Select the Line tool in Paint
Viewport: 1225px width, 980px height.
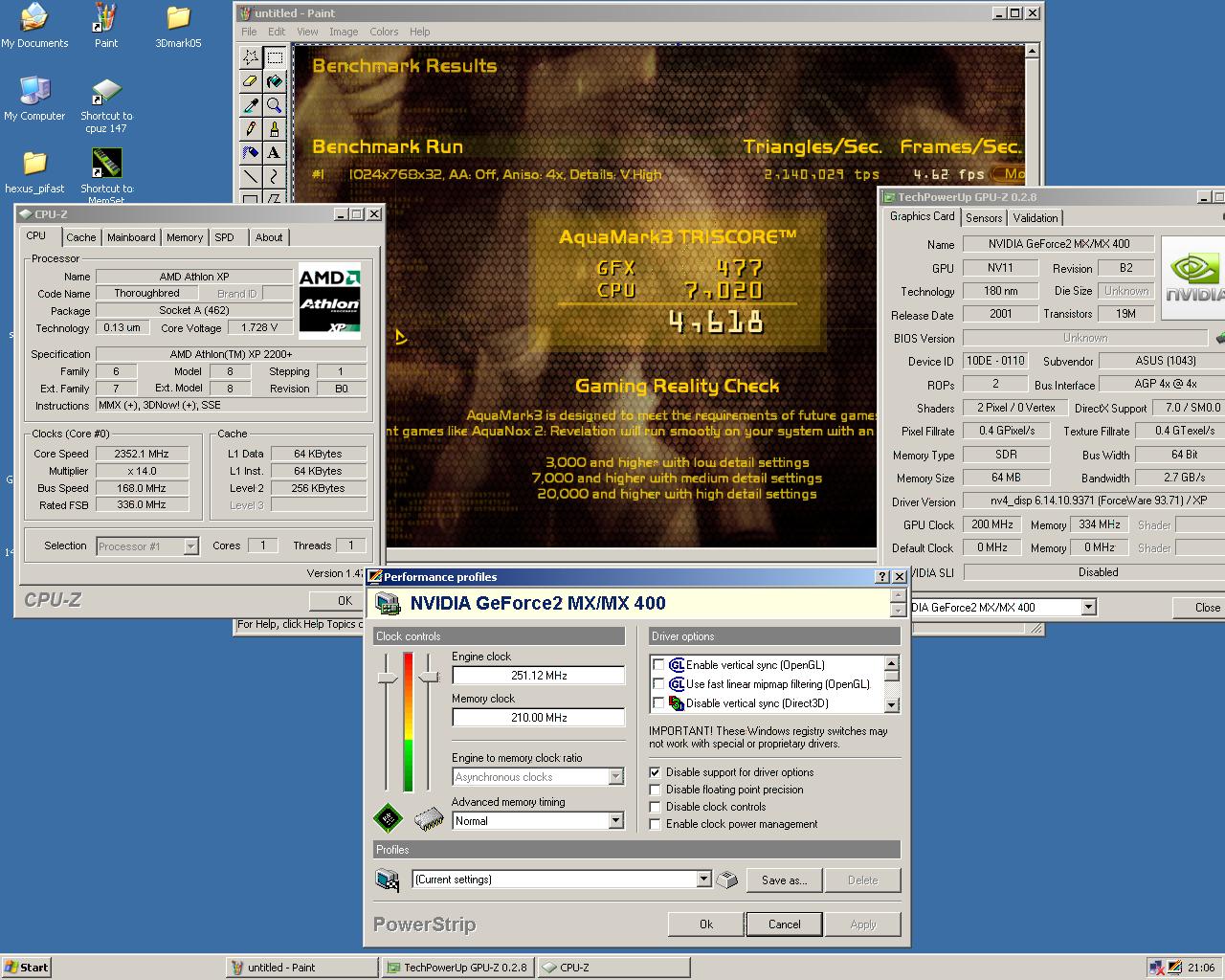pyautogui.click(x=251, y=176)
